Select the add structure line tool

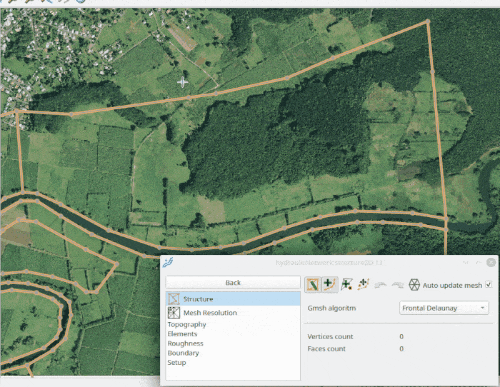pyautogui.click(x=330, y=285)
